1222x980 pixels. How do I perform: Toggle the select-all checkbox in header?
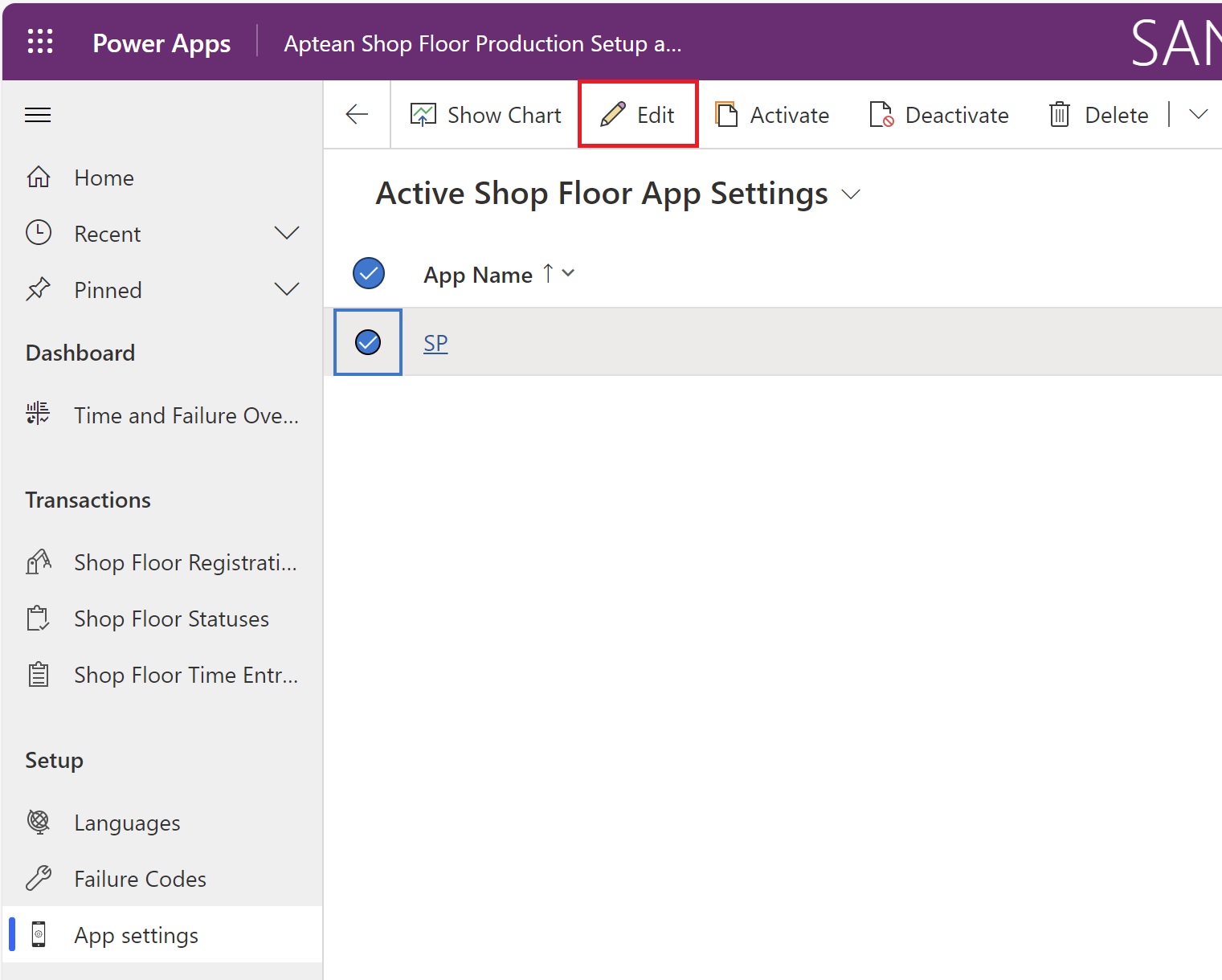coord(369,274)
